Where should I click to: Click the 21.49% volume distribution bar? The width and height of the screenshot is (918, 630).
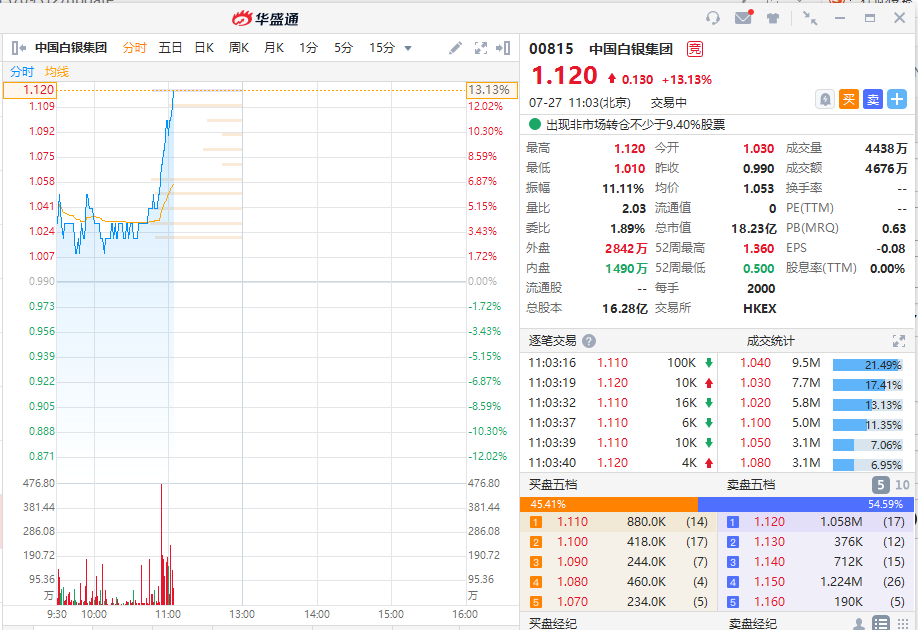(x=868, y=365)
